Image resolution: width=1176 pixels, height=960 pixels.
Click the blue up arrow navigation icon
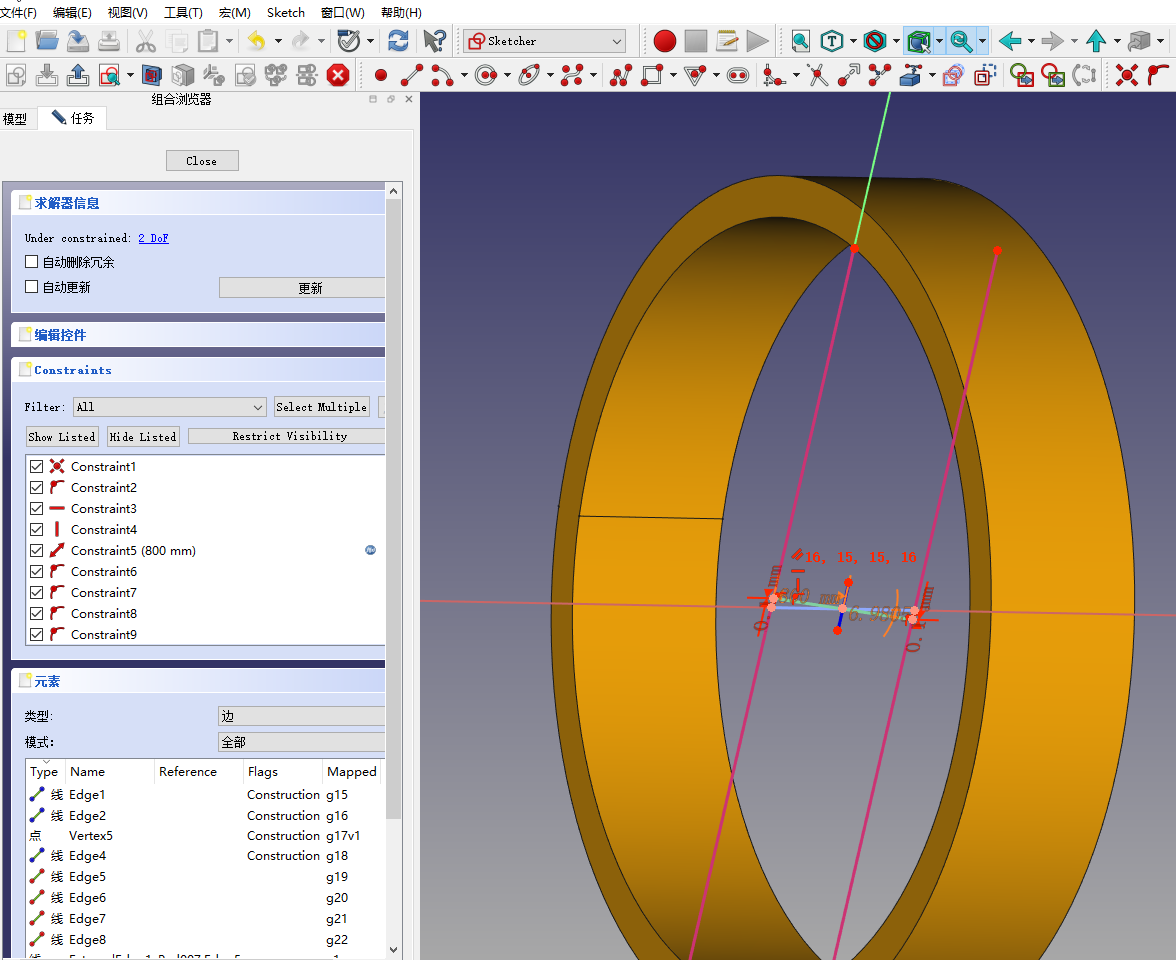point(1096,40)
